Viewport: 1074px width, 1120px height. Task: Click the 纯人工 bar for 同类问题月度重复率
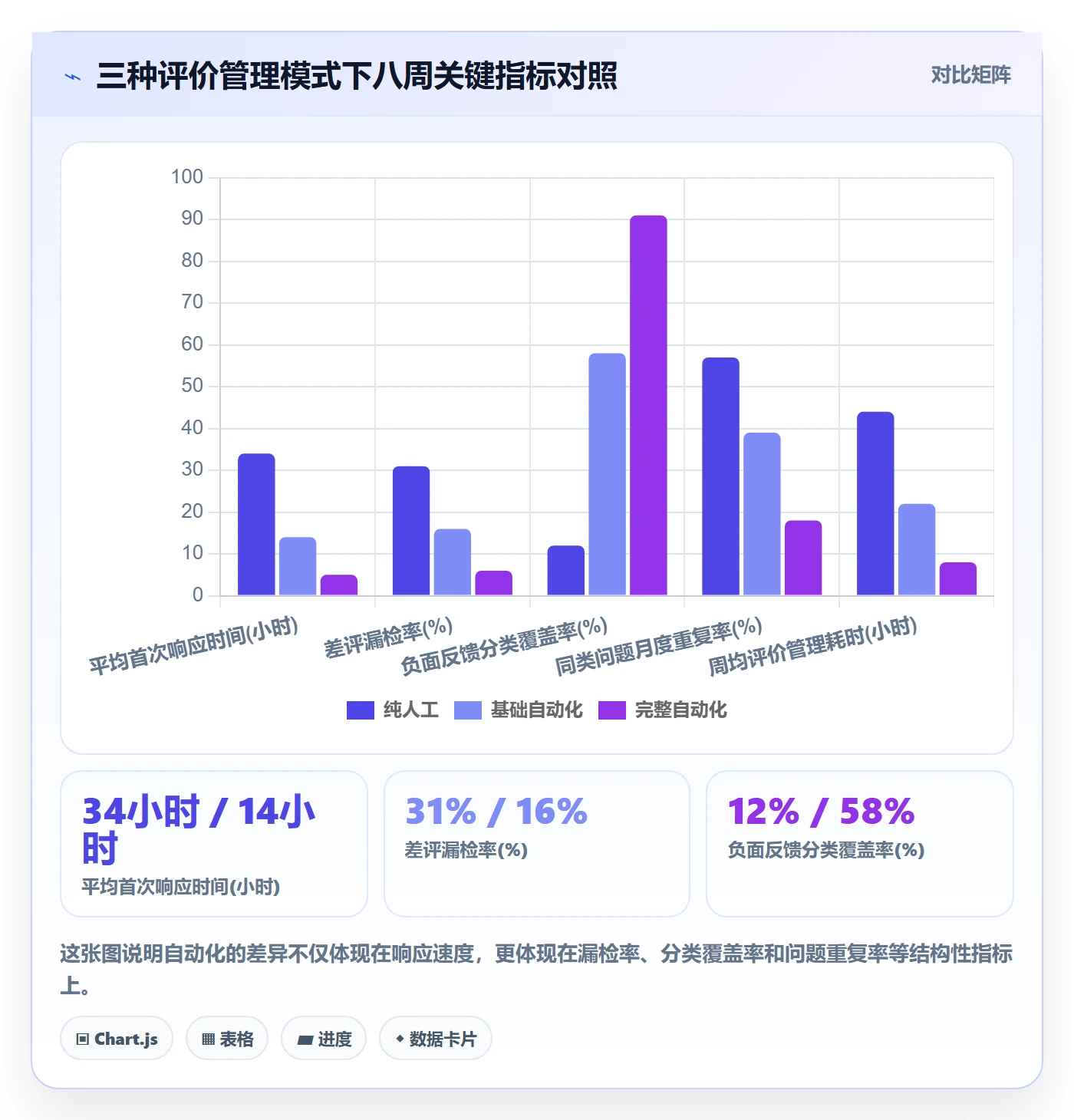[x=721, y=476]
